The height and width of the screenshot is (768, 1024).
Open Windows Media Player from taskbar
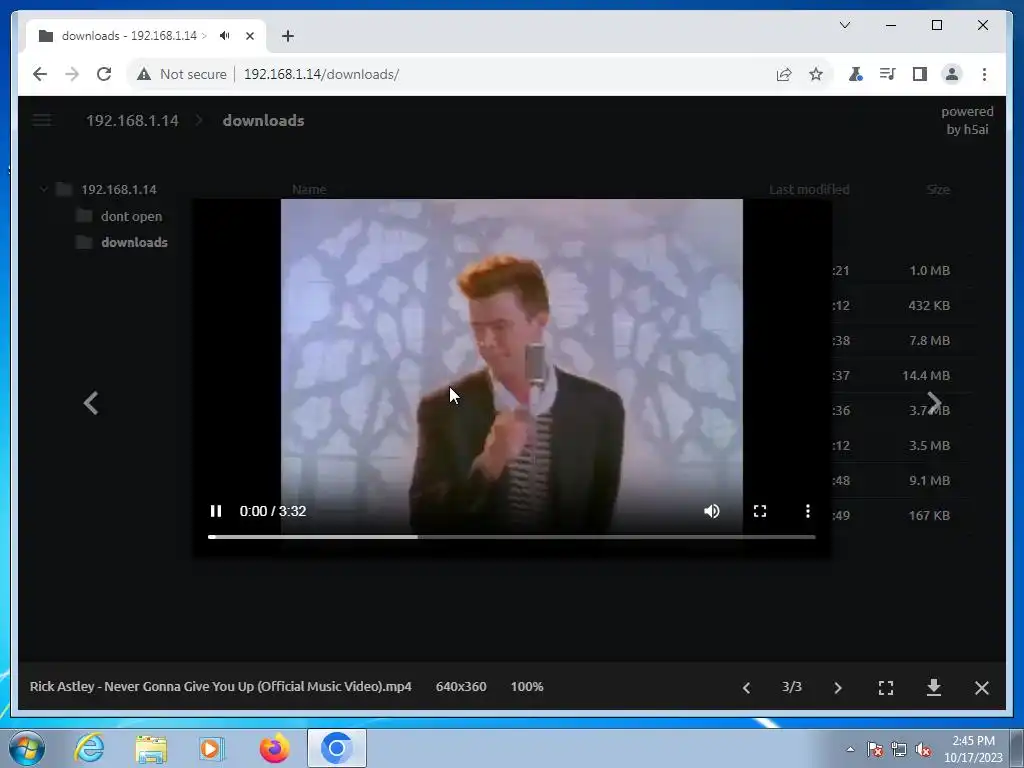click(x=212, y=748)
